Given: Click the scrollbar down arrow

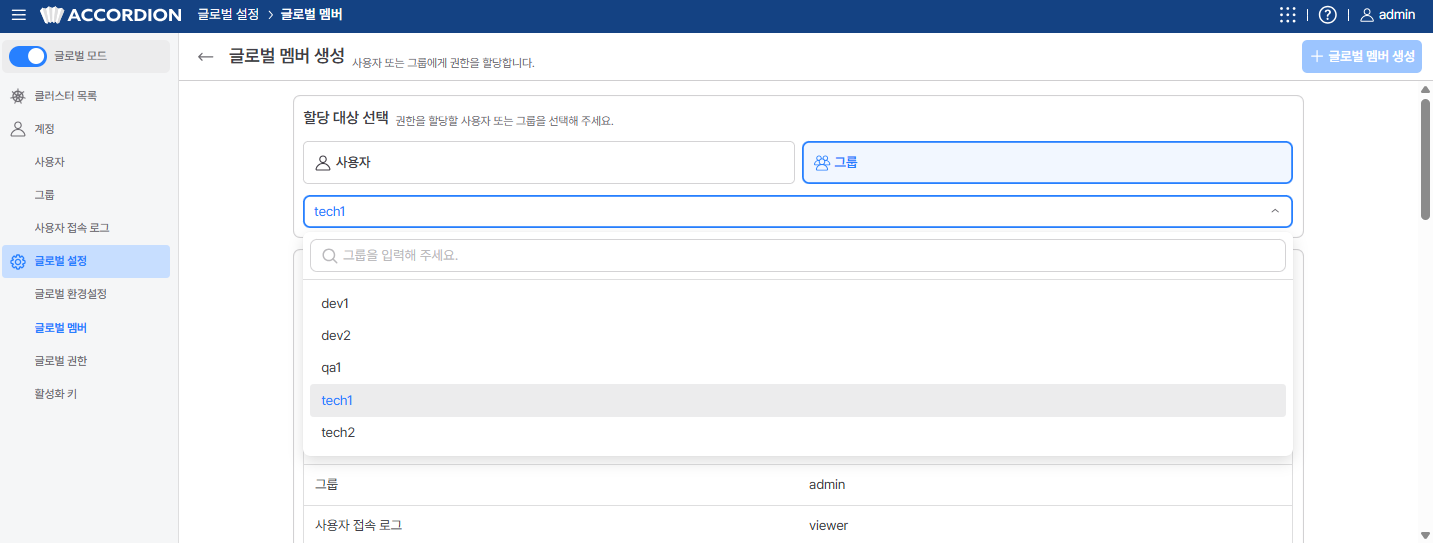Looking at the screenshot, I should point(1426,535).
